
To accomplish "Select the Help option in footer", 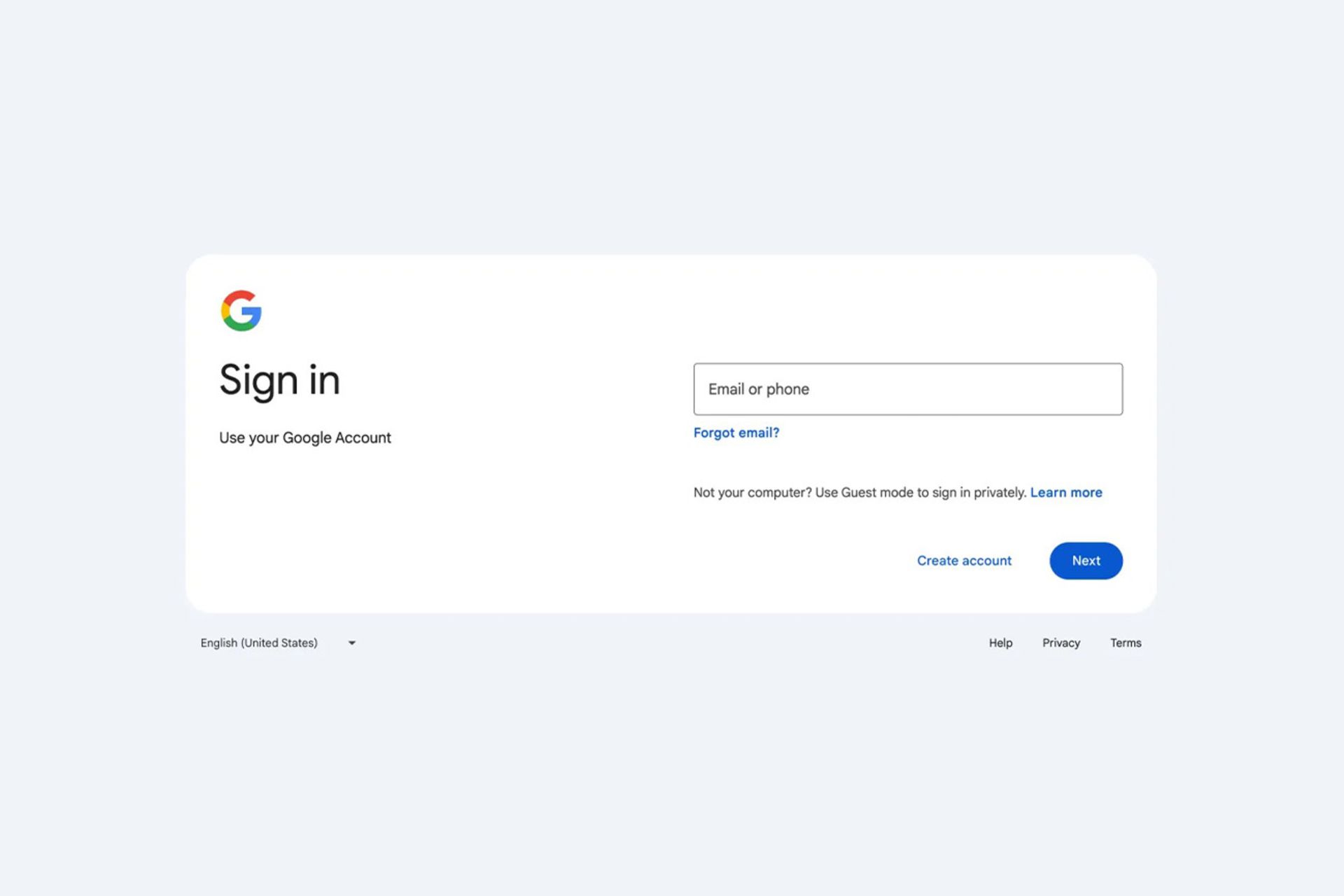I will 1000,642.
